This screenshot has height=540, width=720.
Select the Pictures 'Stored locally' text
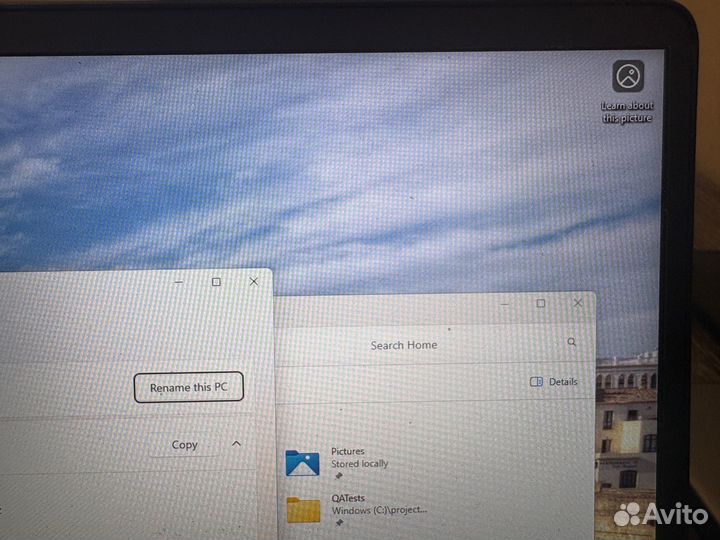360,464
